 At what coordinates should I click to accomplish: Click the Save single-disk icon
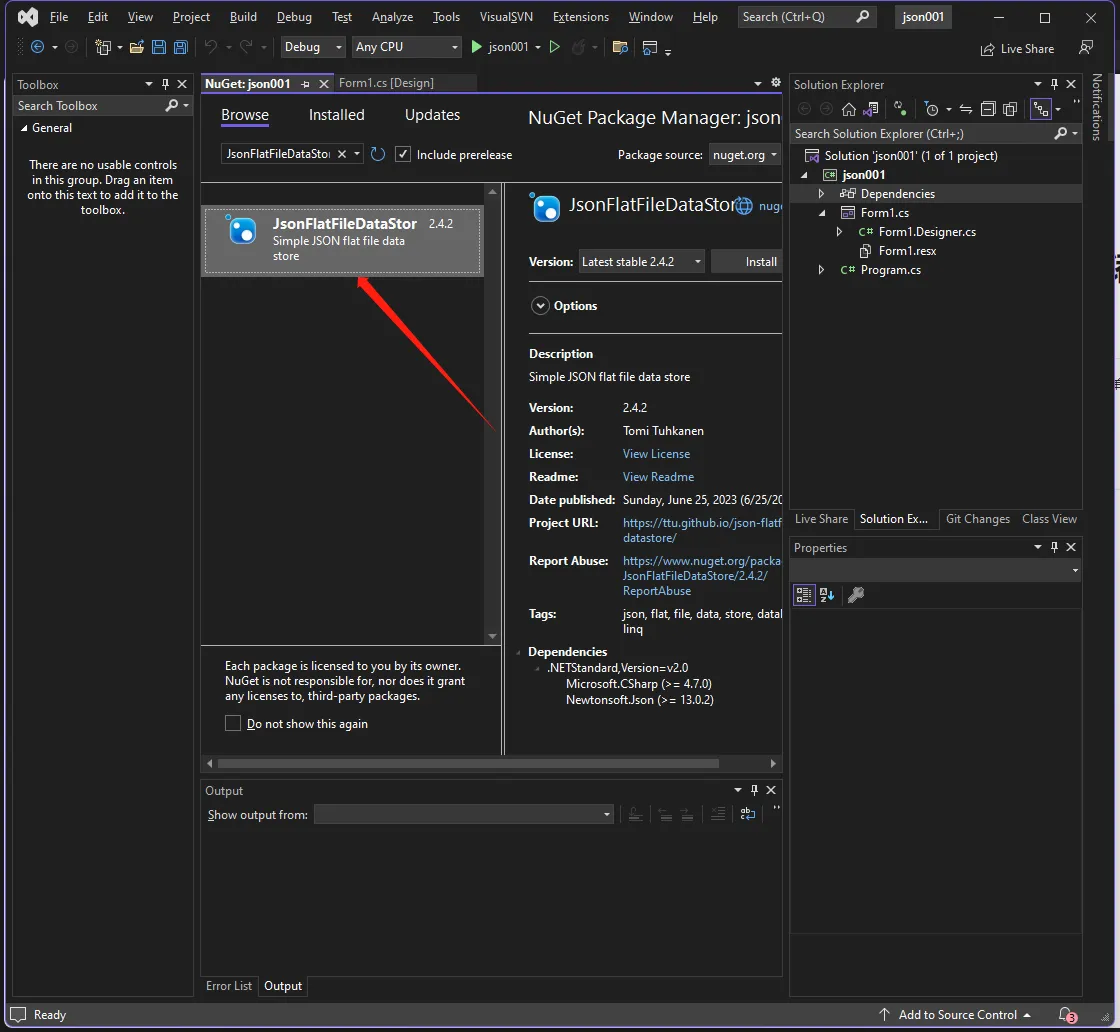click(159, 47)
